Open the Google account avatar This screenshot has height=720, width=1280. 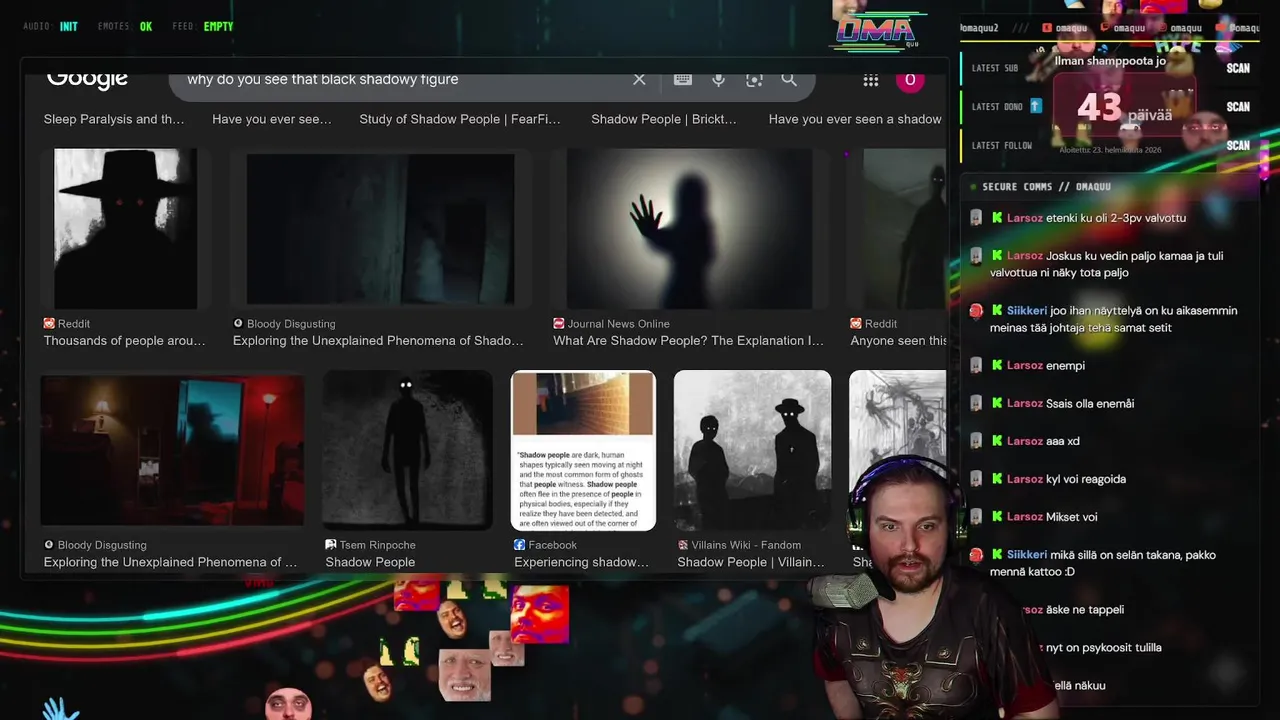click(x=909, y=80)
